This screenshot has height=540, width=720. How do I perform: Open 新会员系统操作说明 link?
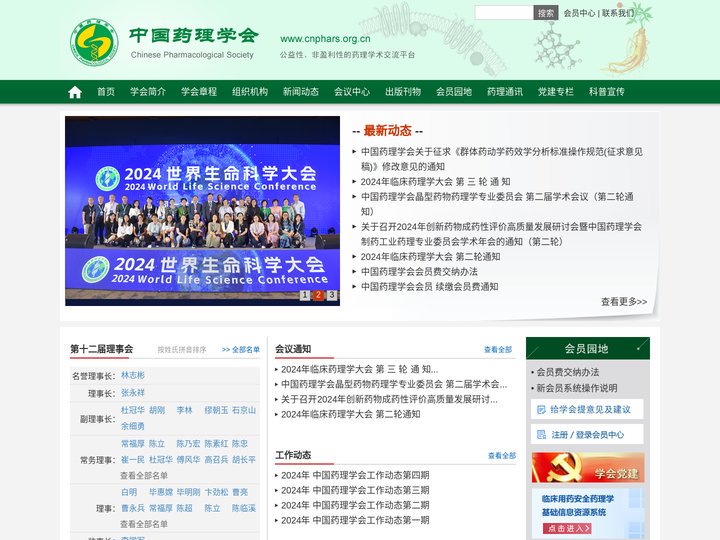point(577,388)
